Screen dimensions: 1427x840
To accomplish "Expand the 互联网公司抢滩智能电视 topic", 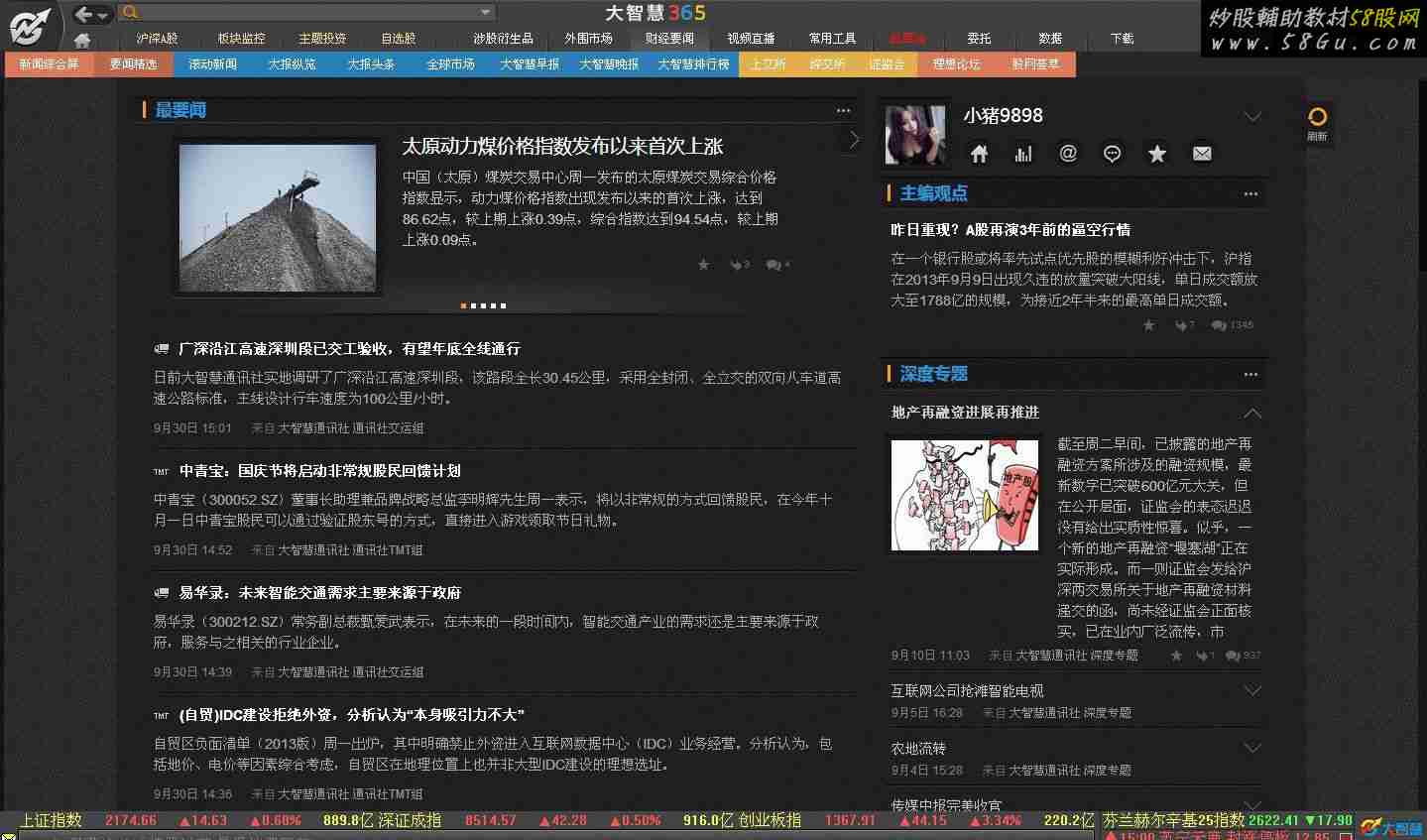I will click(x=1252, y=691).
